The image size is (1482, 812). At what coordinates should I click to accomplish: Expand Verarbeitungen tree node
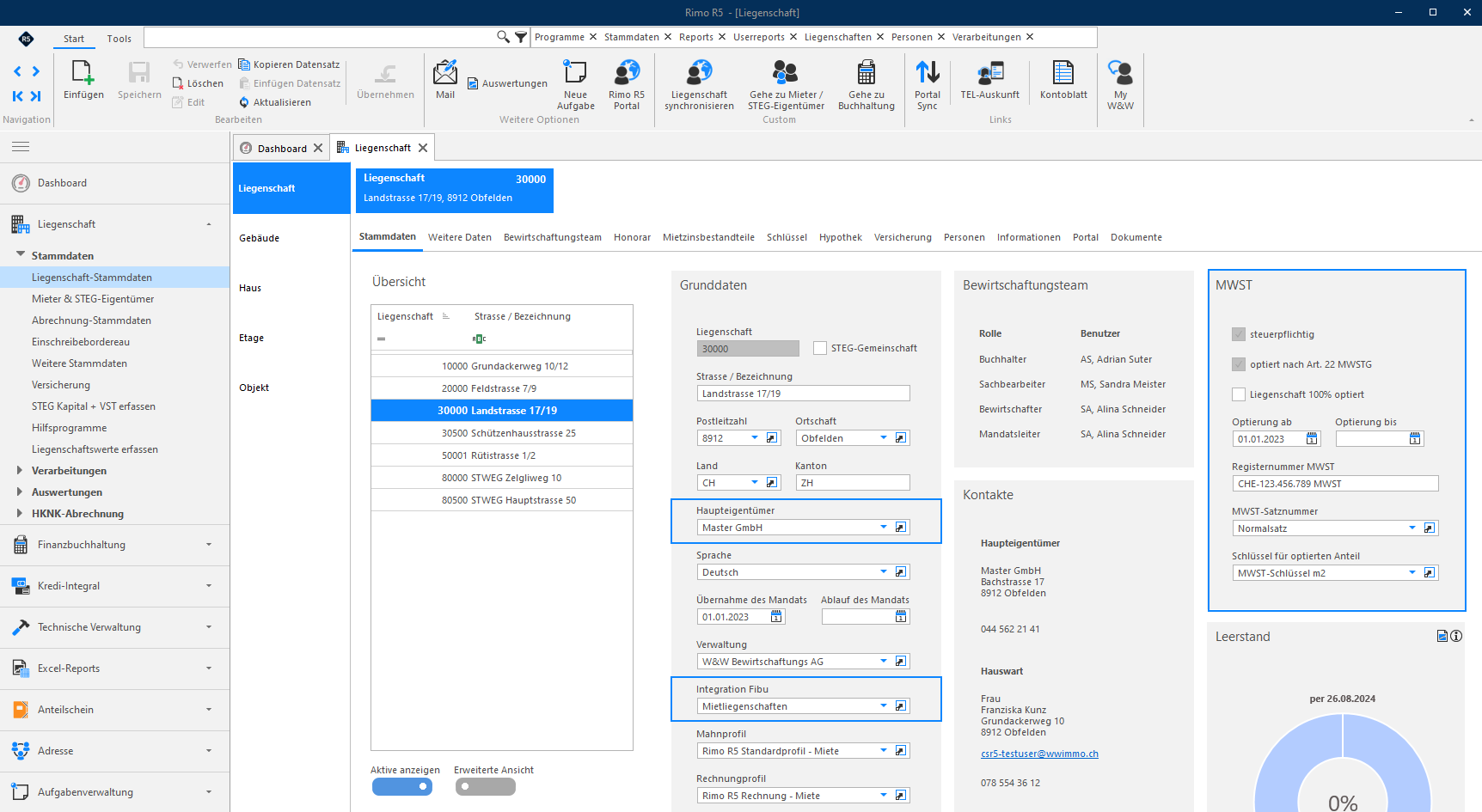[x=20, y=471]
